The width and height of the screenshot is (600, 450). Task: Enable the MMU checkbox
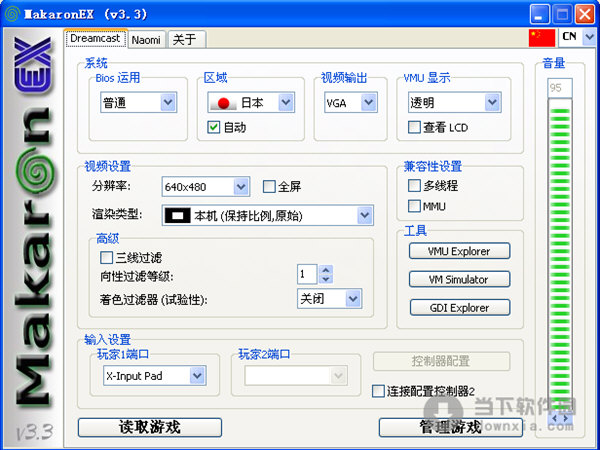(x=414, y=206)
